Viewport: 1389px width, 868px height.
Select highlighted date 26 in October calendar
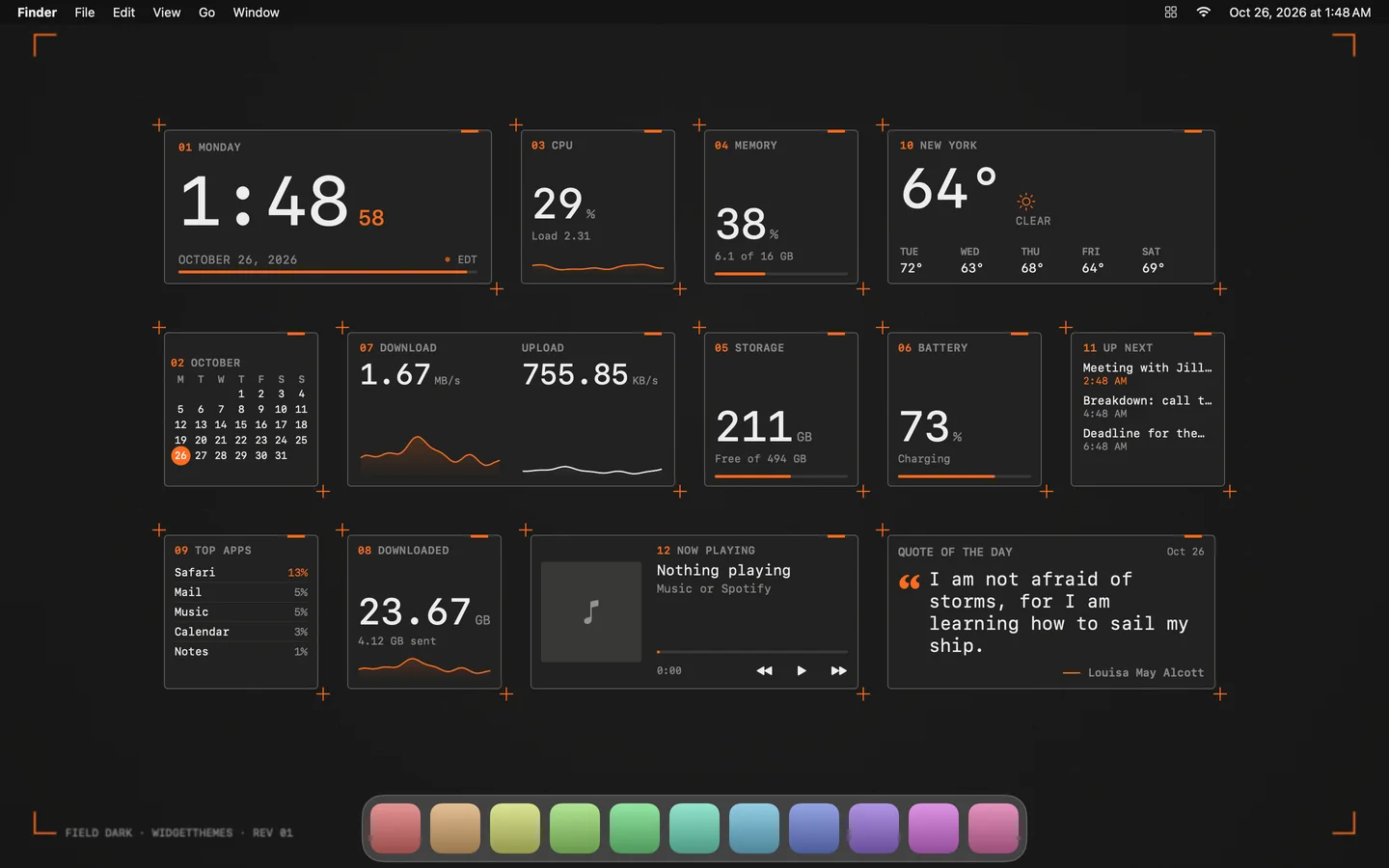click(x=180, y=455)
